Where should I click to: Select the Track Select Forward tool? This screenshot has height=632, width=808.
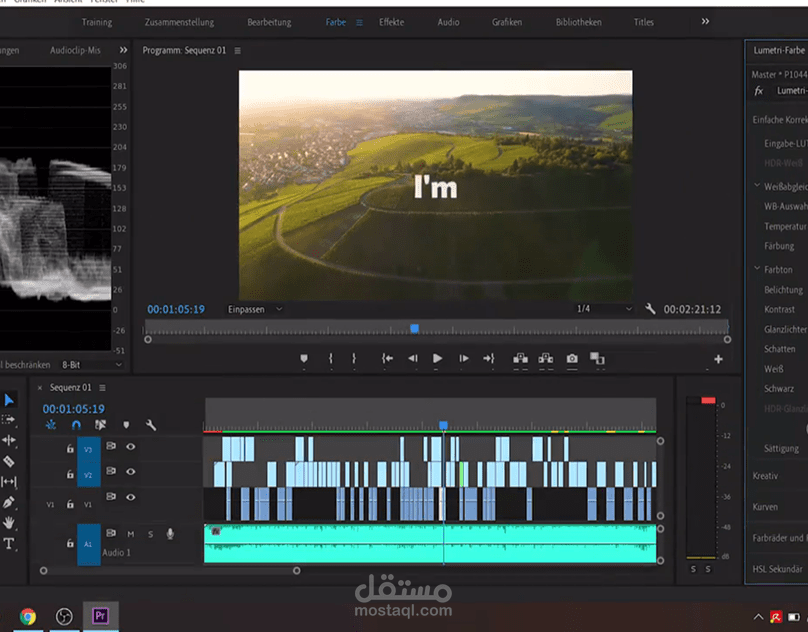tap(8, 420)
